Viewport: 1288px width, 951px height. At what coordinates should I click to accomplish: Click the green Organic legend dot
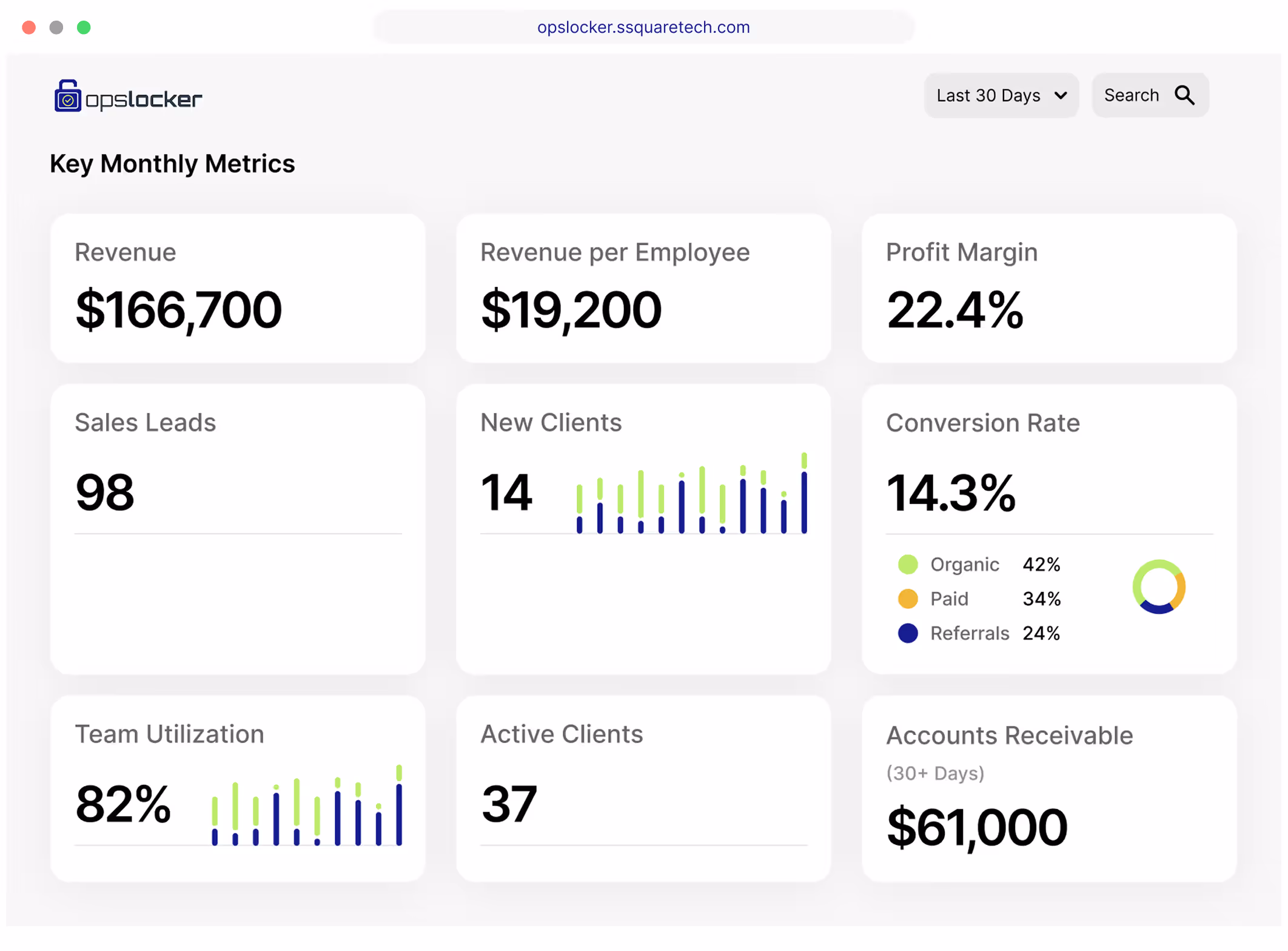pos(907,565)
